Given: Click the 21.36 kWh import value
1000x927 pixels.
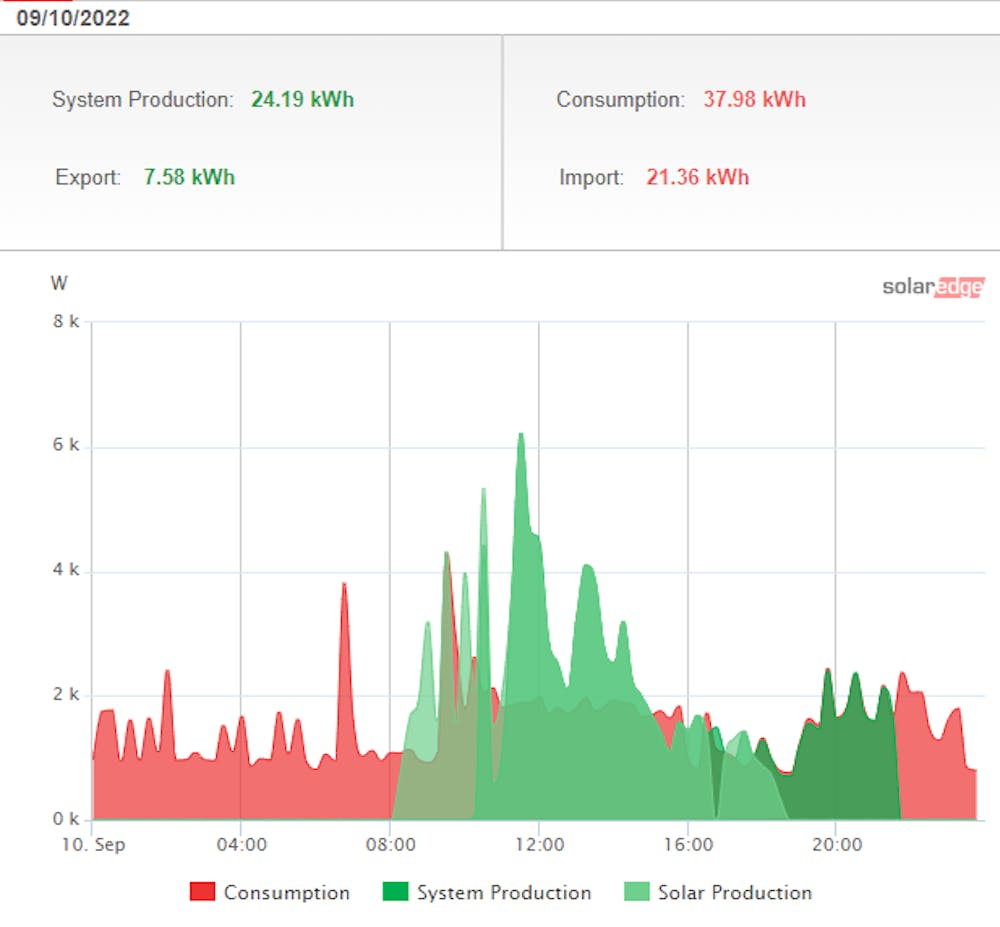Looking at the screenshot, I should pyautogui.click(x=698, y=177).
